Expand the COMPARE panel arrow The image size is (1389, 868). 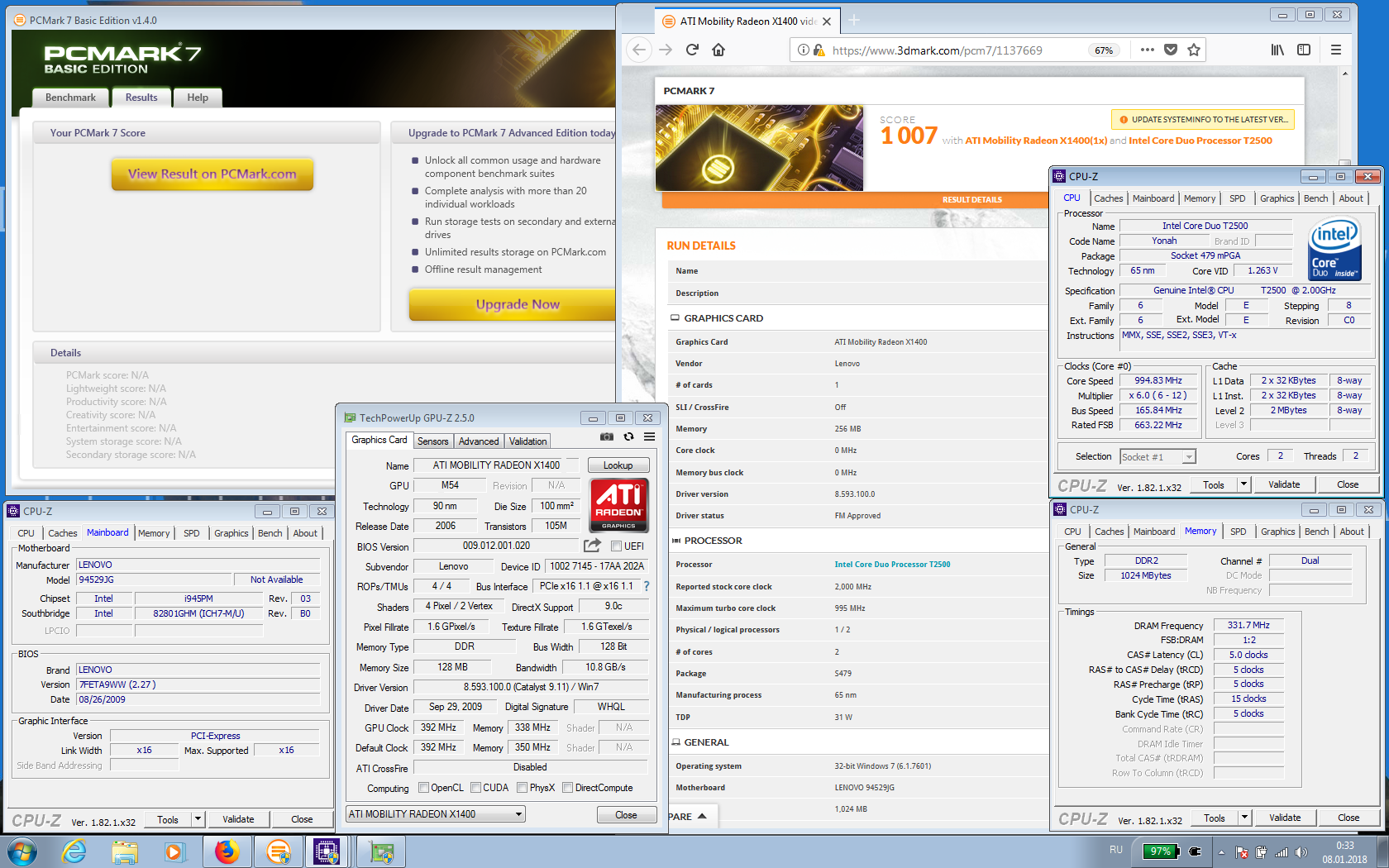tap(702, 816)
